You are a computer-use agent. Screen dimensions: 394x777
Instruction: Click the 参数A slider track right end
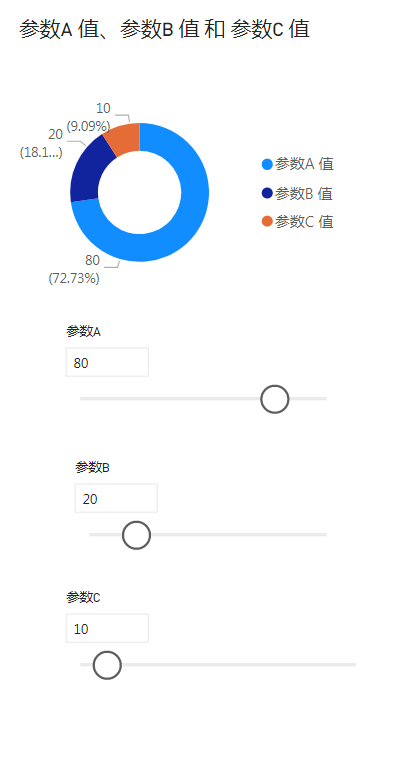click(324, 398)
